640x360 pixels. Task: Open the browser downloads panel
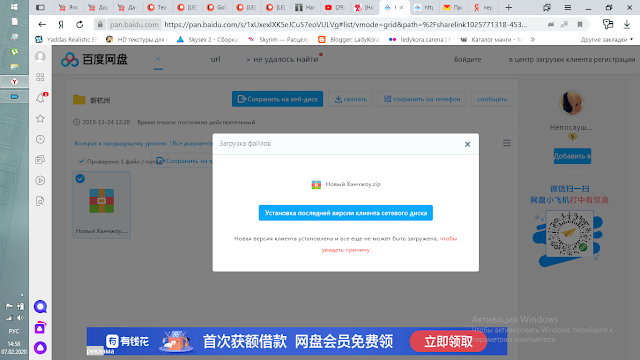pyautogui.click(x=627, y=24)
